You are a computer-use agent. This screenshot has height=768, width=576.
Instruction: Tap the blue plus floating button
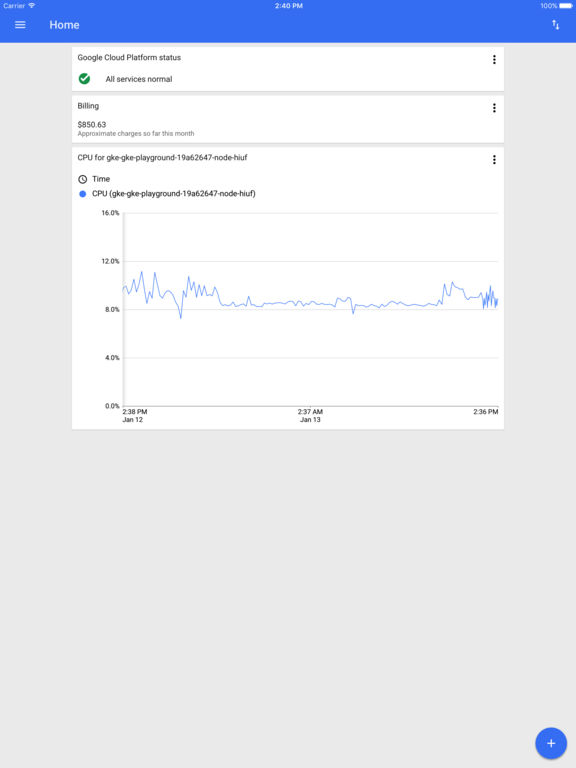click(x=551, y=743)
